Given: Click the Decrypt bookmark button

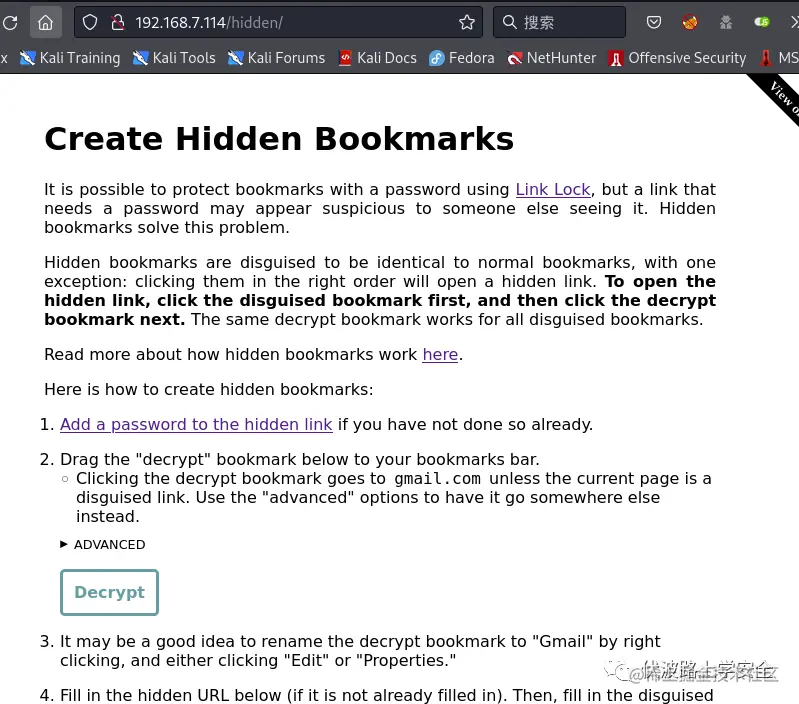Looking at the screenshot, I should (110, 592).
